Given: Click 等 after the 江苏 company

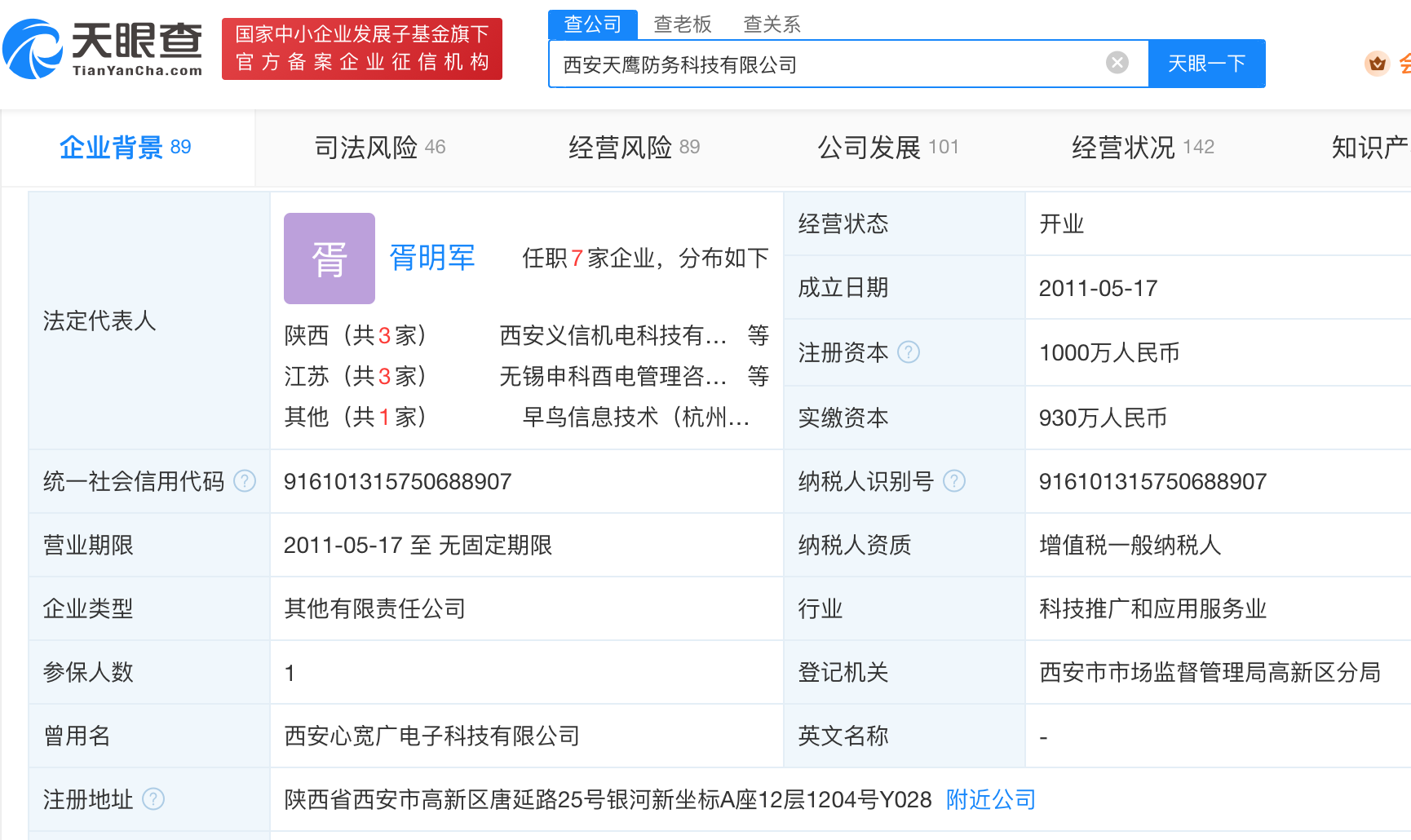Looking at the screenshot, I should coord(759,376).
